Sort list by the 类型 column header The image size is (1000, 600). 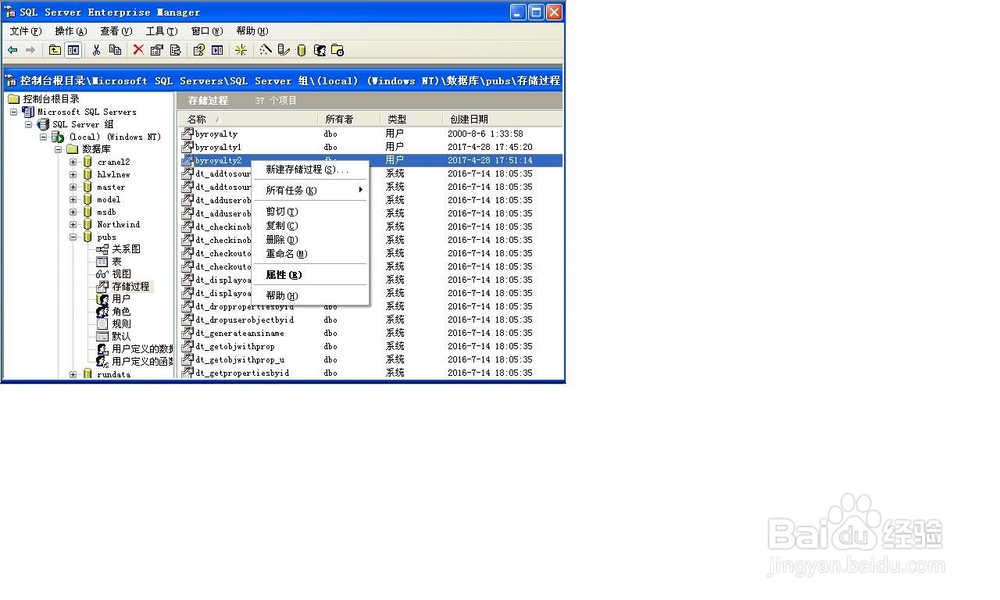point(411,119)
